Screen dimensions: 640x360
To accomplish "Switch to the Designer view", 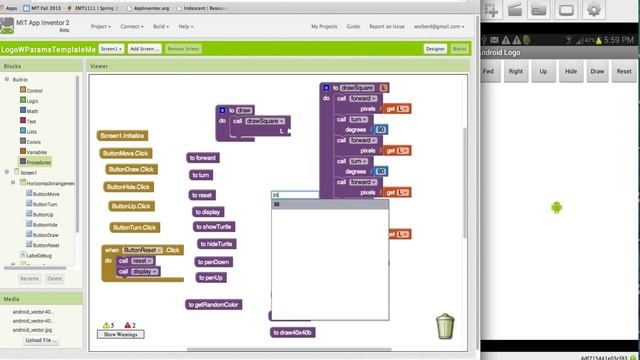I will (435, 49).
